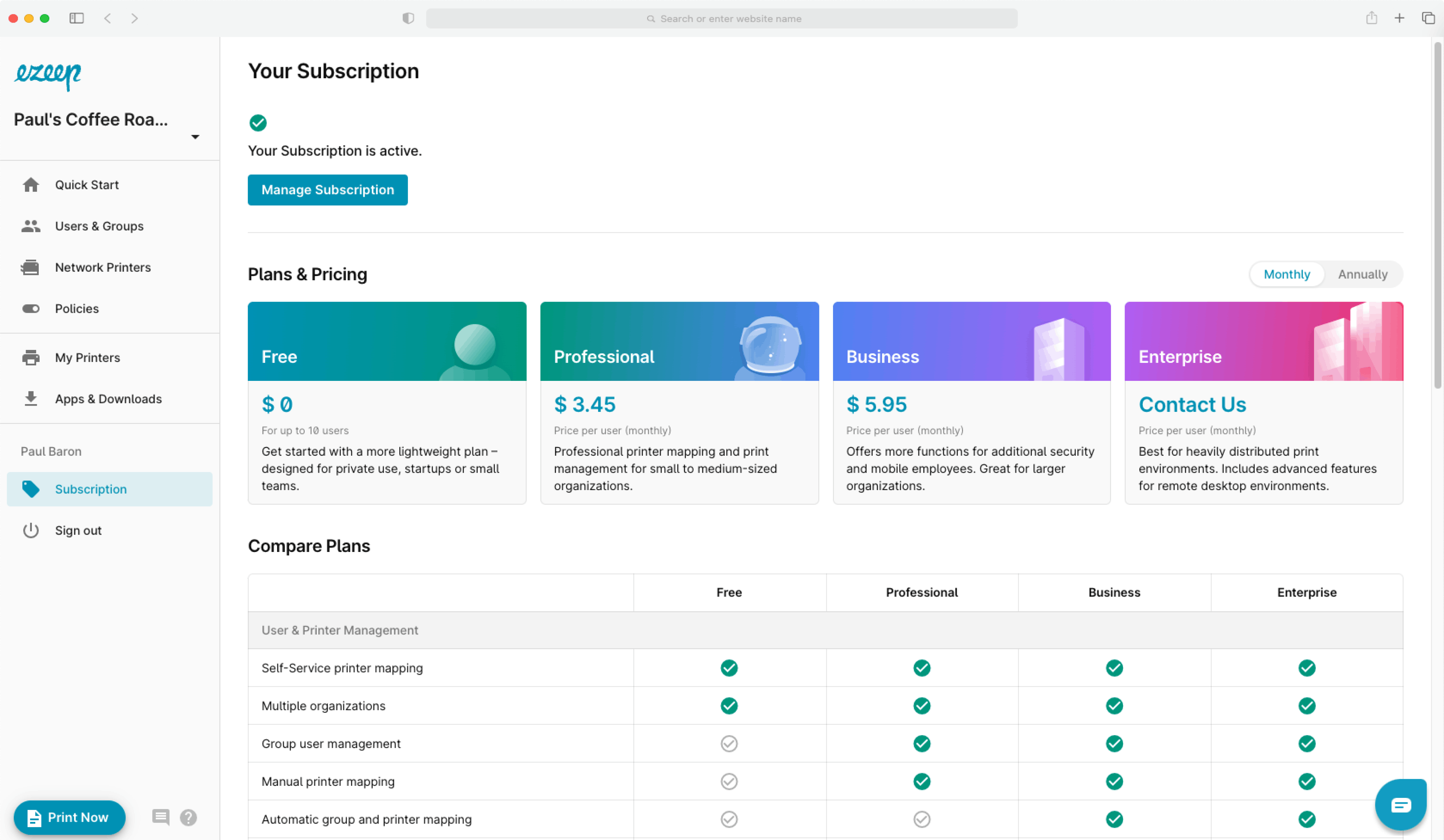Select Monthly billing toggle
Viewport: 1444px width, 840px height.
tap(1286, 274)
